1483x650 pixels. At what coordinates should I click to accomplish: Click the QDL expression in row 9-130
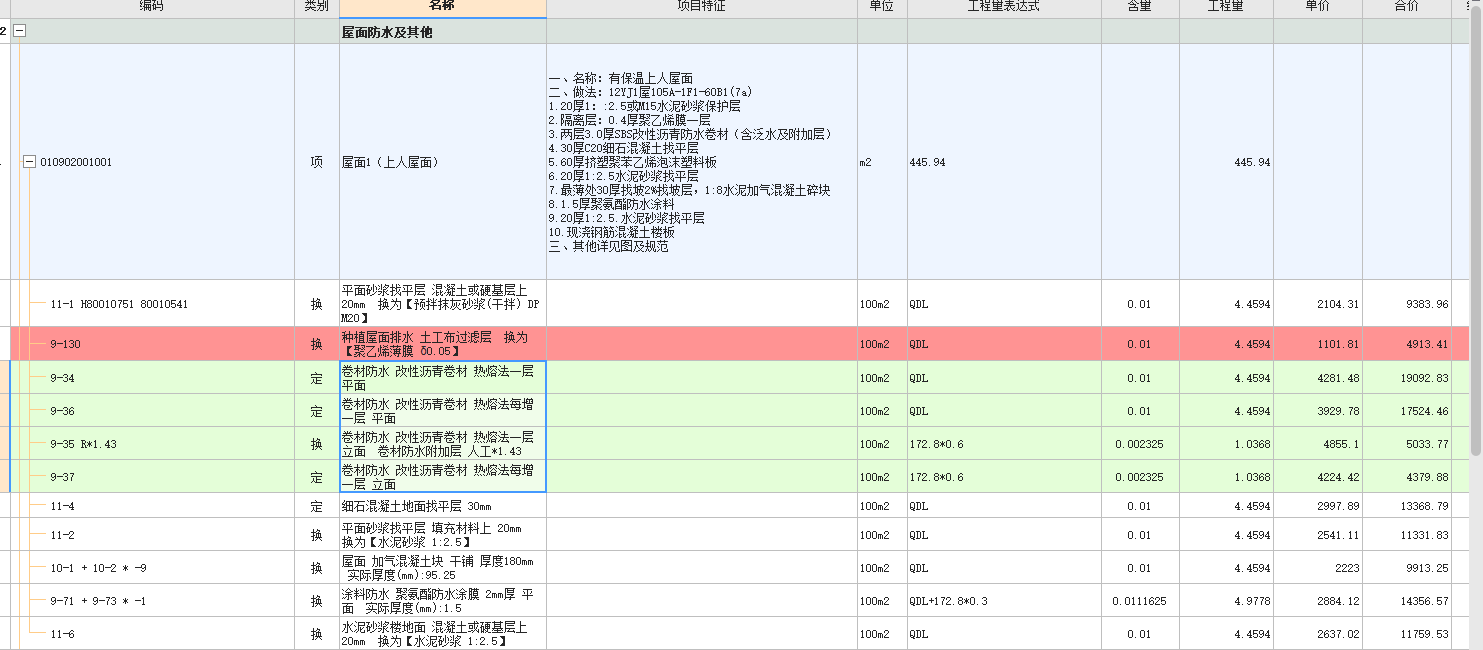[x=1004, y=344]
